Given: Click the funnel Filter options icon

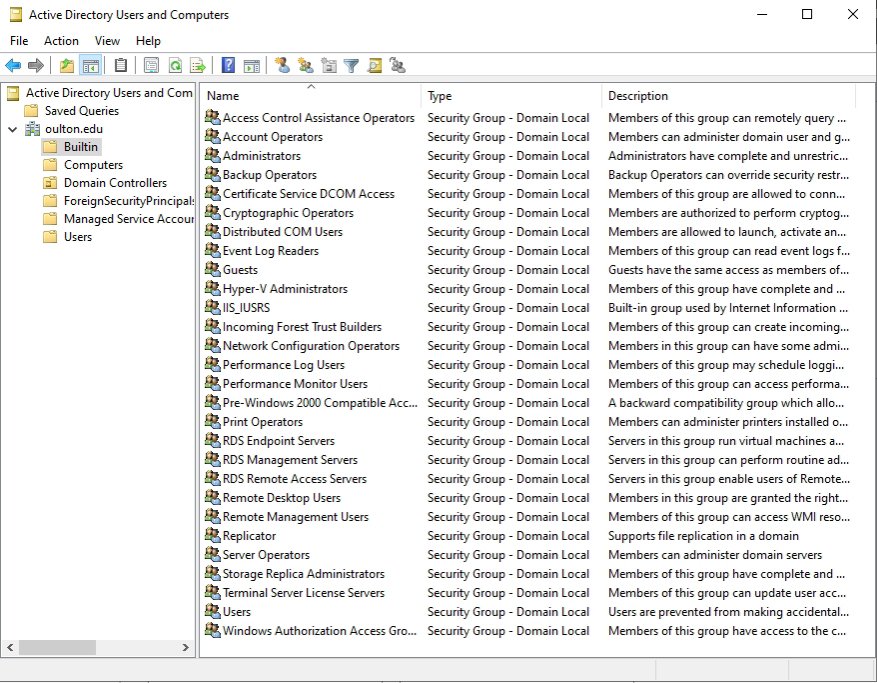Looking at the screenshot, I should pyautogui.click(x=351, y=66).
